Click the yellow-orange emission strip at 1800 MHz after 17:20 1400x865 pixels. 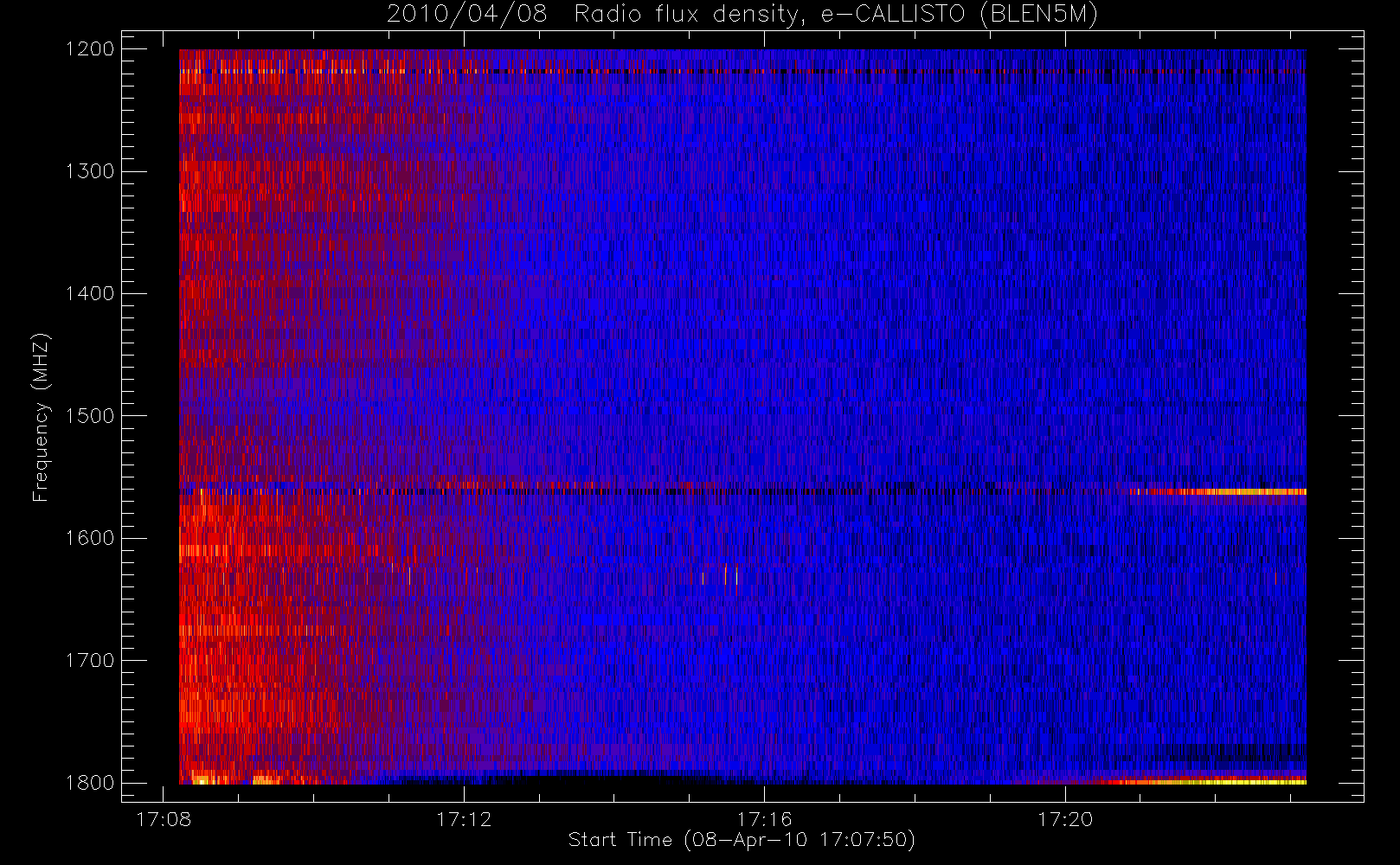(1207, 782)
